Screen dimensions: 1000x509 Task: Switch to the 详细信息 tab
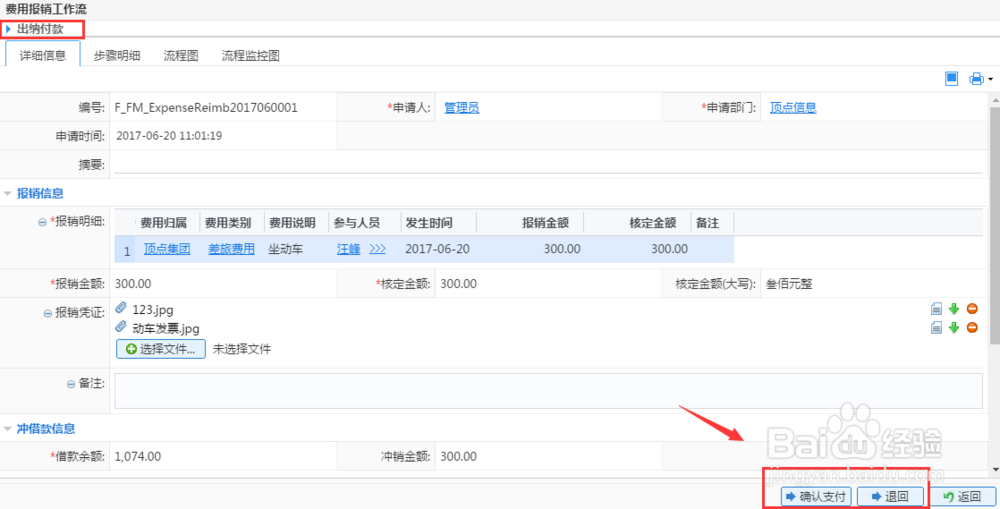pyautogui.click(x=43, y=55)
